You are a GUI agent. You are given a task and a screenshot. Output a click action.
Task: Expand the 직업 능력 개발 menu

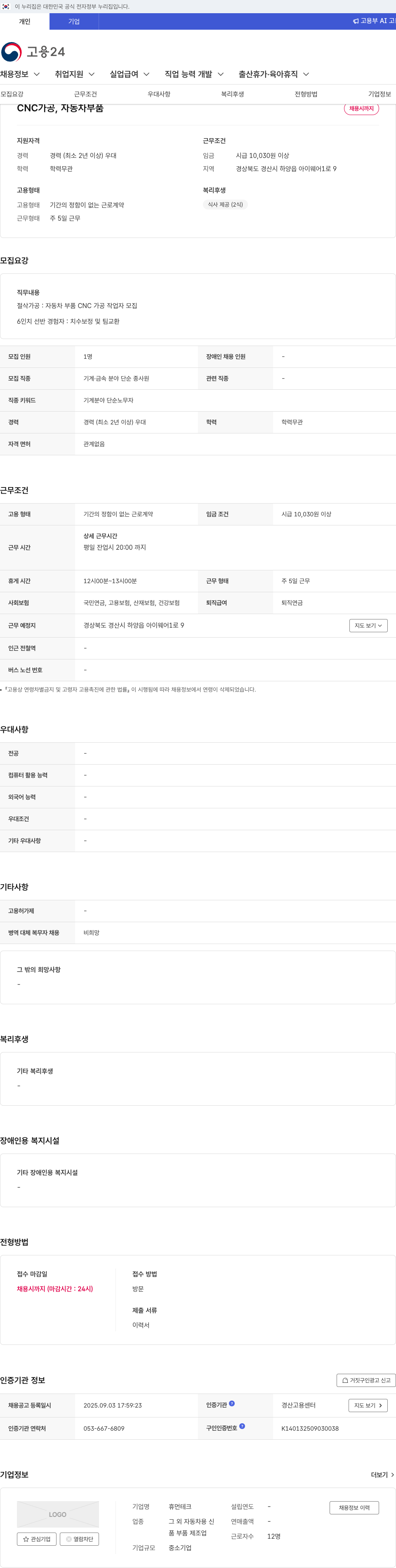194,74
